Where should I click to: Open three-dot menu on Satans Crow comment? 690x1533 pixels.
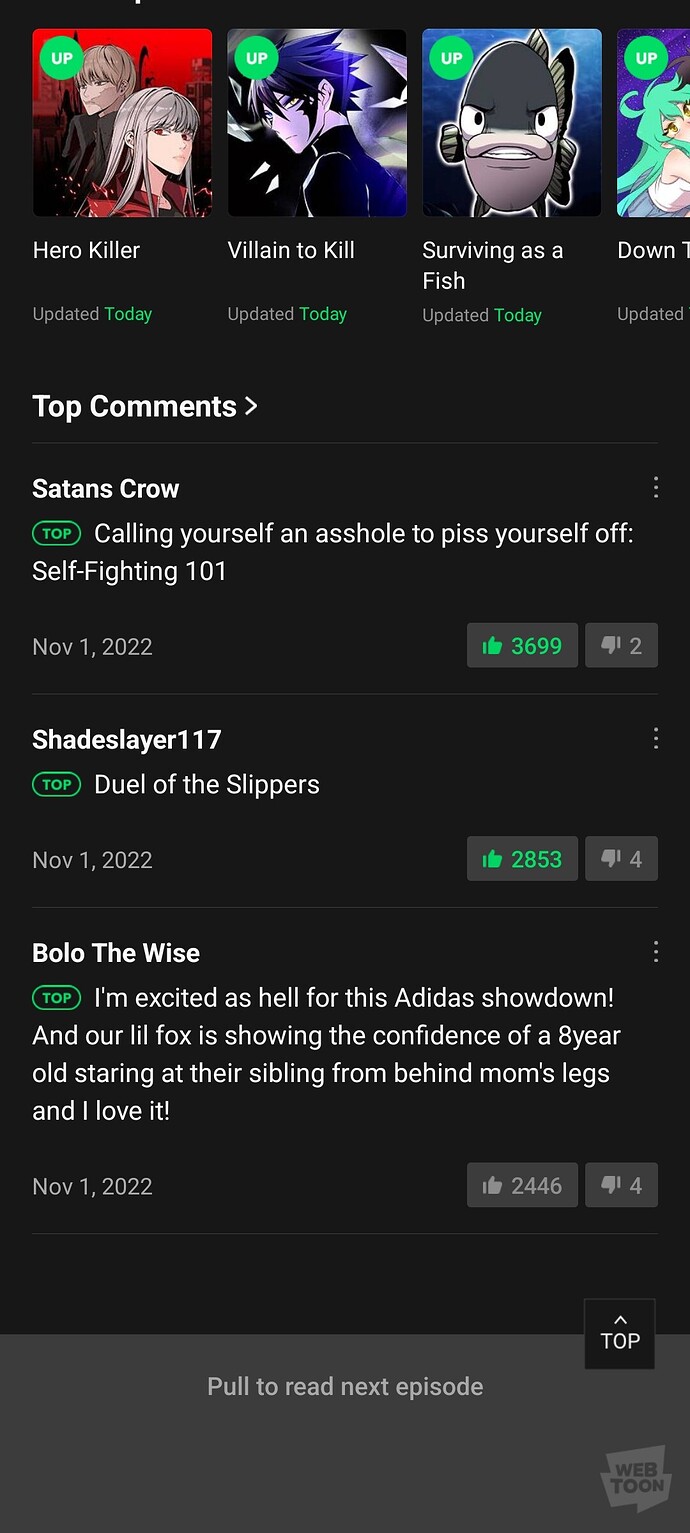(656, 487)
